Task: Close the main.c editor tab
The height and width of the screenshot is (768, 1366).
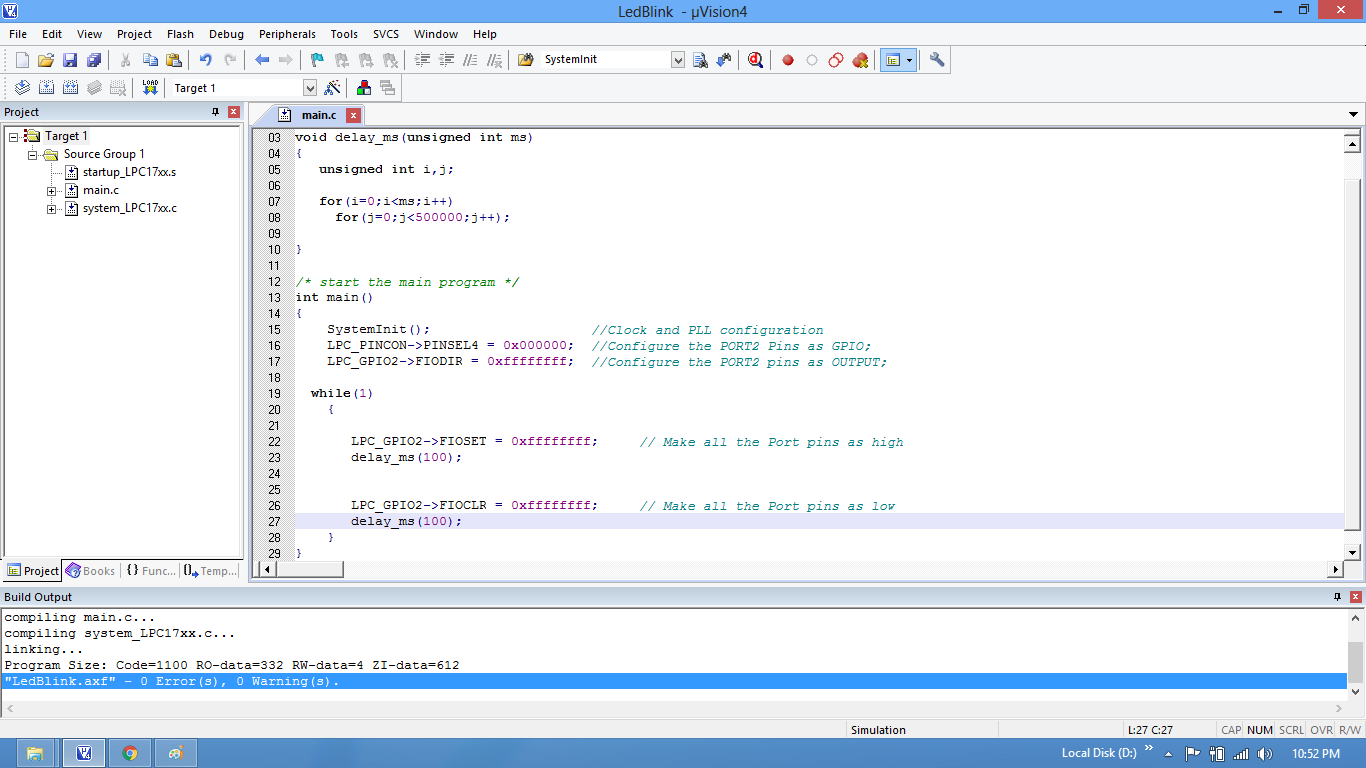Action: click(353, 115)
